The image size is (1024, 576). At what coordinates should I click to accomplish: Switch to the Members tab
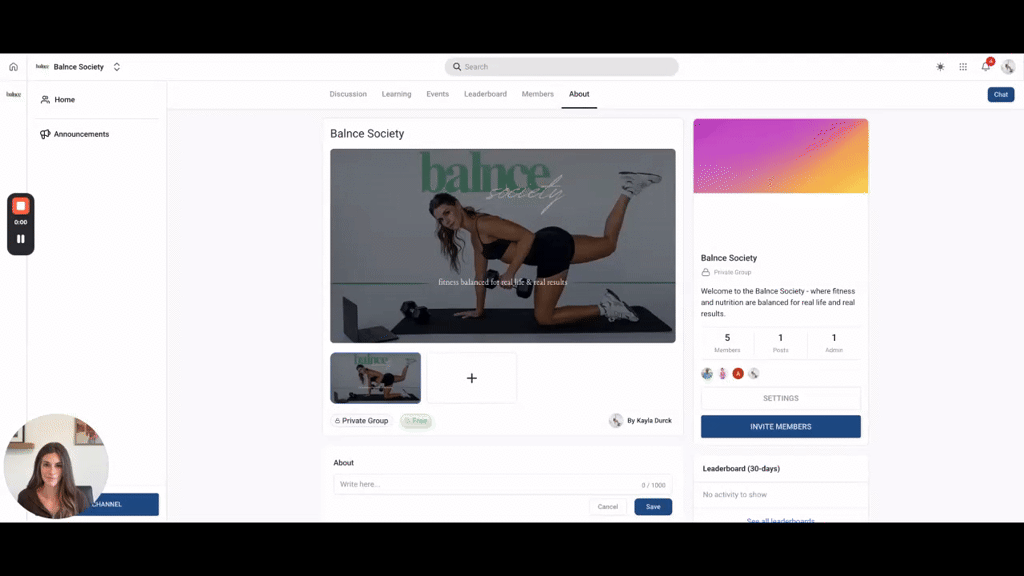click(x=537, y=94)
